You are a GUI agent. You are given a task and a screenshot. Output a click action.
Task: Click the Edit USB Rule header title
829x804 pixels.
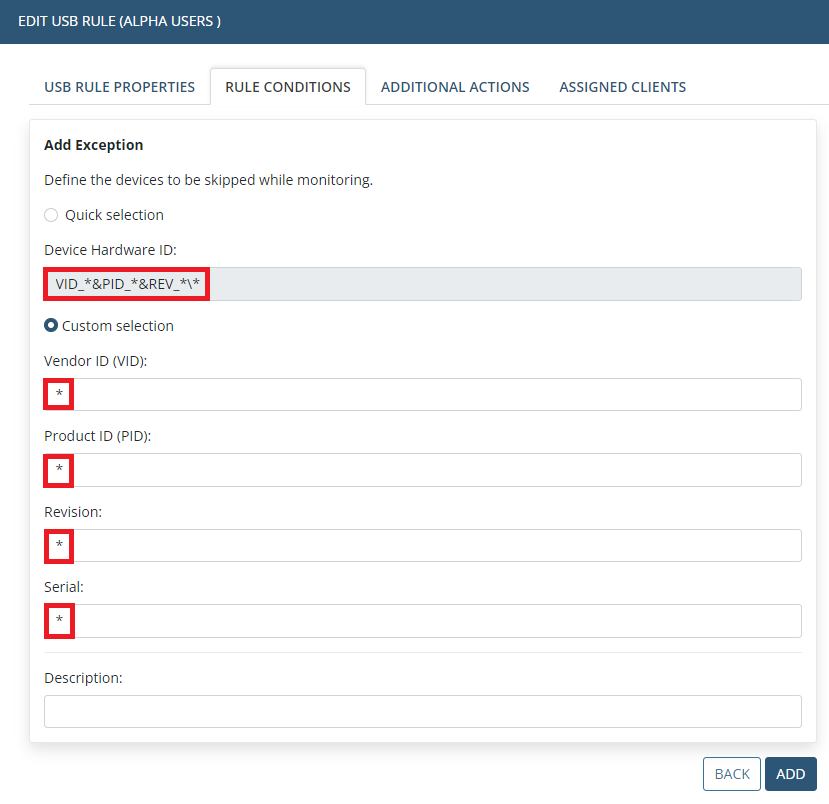(120, 21)
